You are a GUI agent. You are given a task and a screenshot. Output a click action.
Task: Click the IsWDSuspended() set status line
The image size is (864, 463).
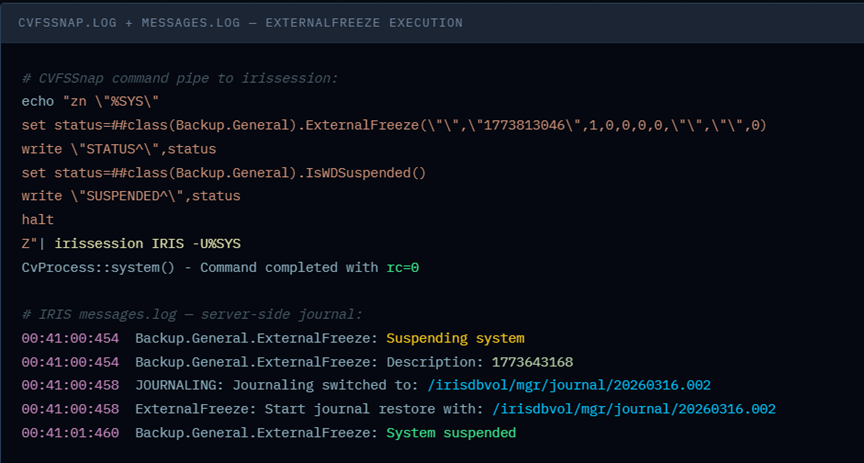point(224,172)
